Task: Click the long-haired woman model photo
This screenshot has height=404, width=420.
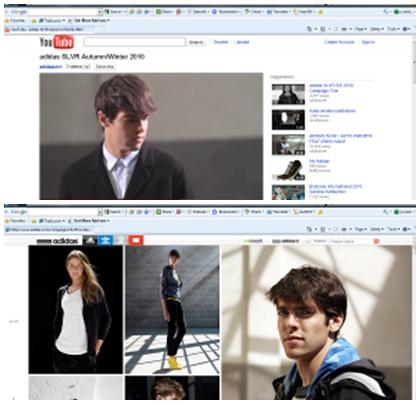Action: [x=76, y=309]
